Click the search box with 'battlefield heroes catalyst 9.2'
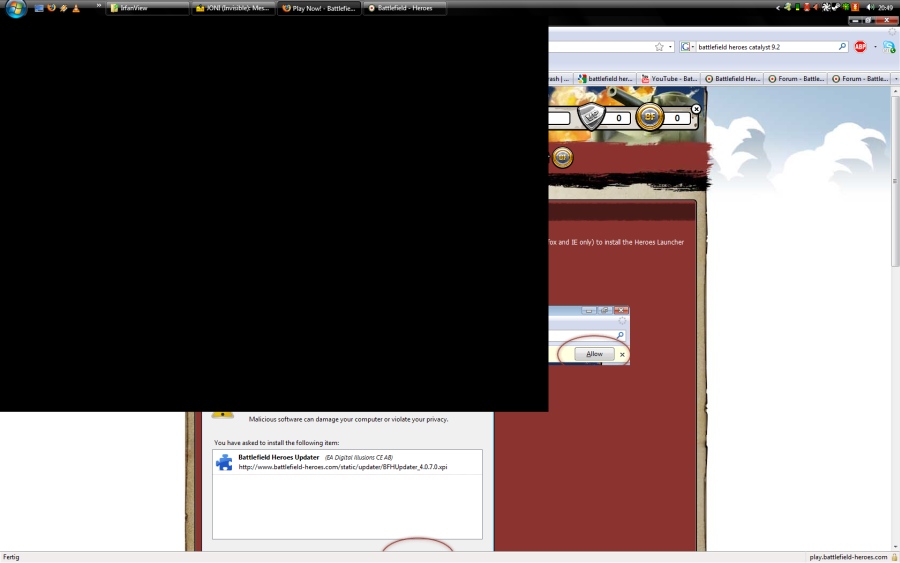Image resolution: width=900 pixels, height=563 pixels. pyautogui.click(x=766, y=47)
